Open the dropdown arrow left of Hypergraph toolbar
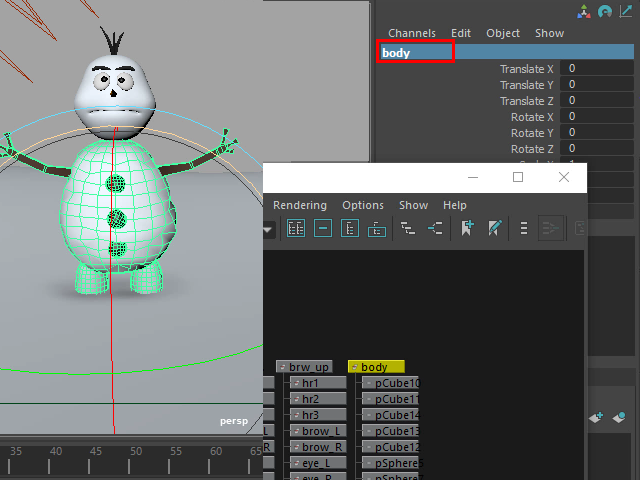The image size is (640, 480). point(269,229)
